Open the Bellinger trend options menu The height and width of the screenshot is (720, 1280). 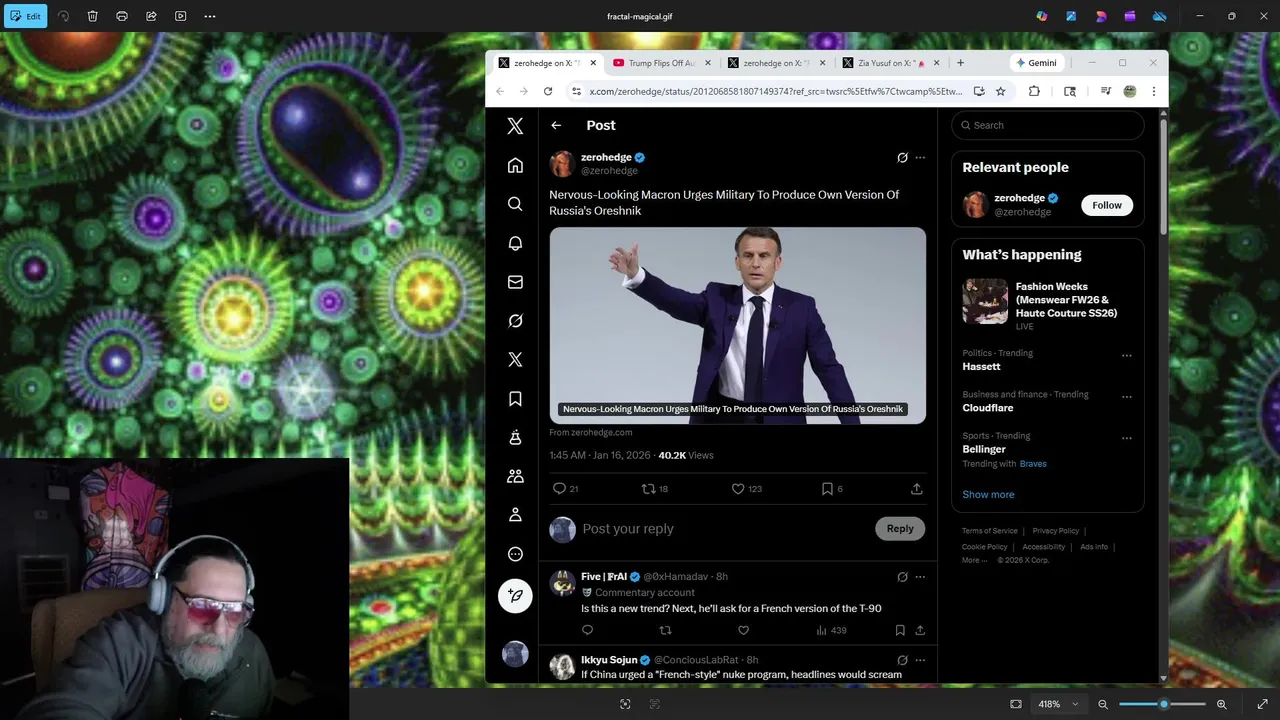coord(1127,438)
